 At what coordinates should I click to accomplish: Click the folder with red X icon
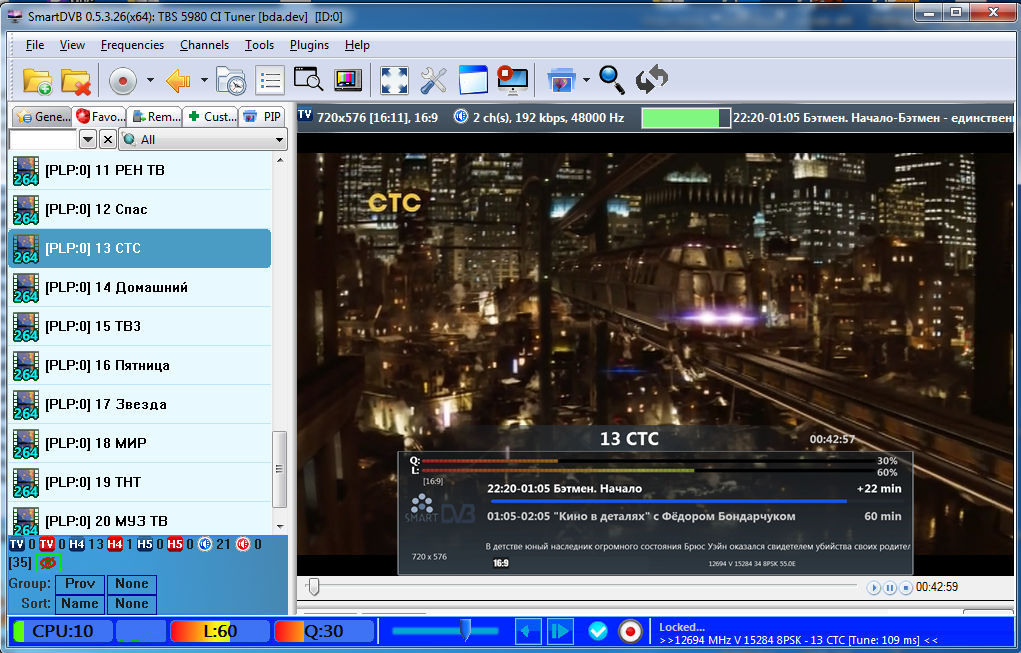tap(76, 81)
